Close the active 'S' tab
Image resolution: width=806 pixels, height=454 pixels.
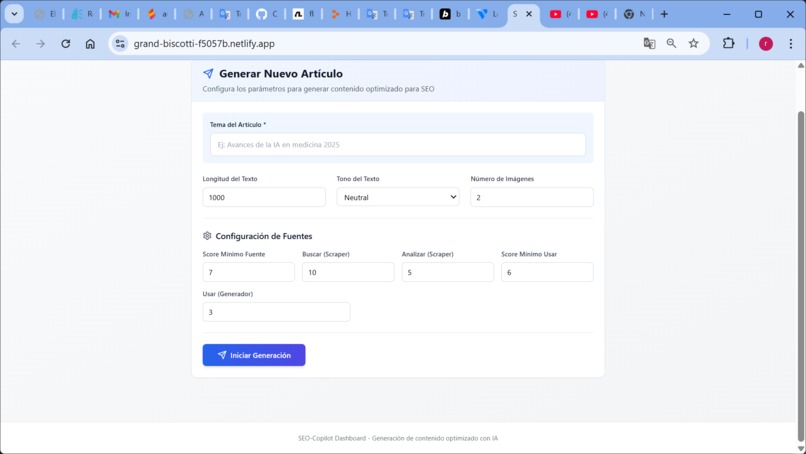click(529, 14)
